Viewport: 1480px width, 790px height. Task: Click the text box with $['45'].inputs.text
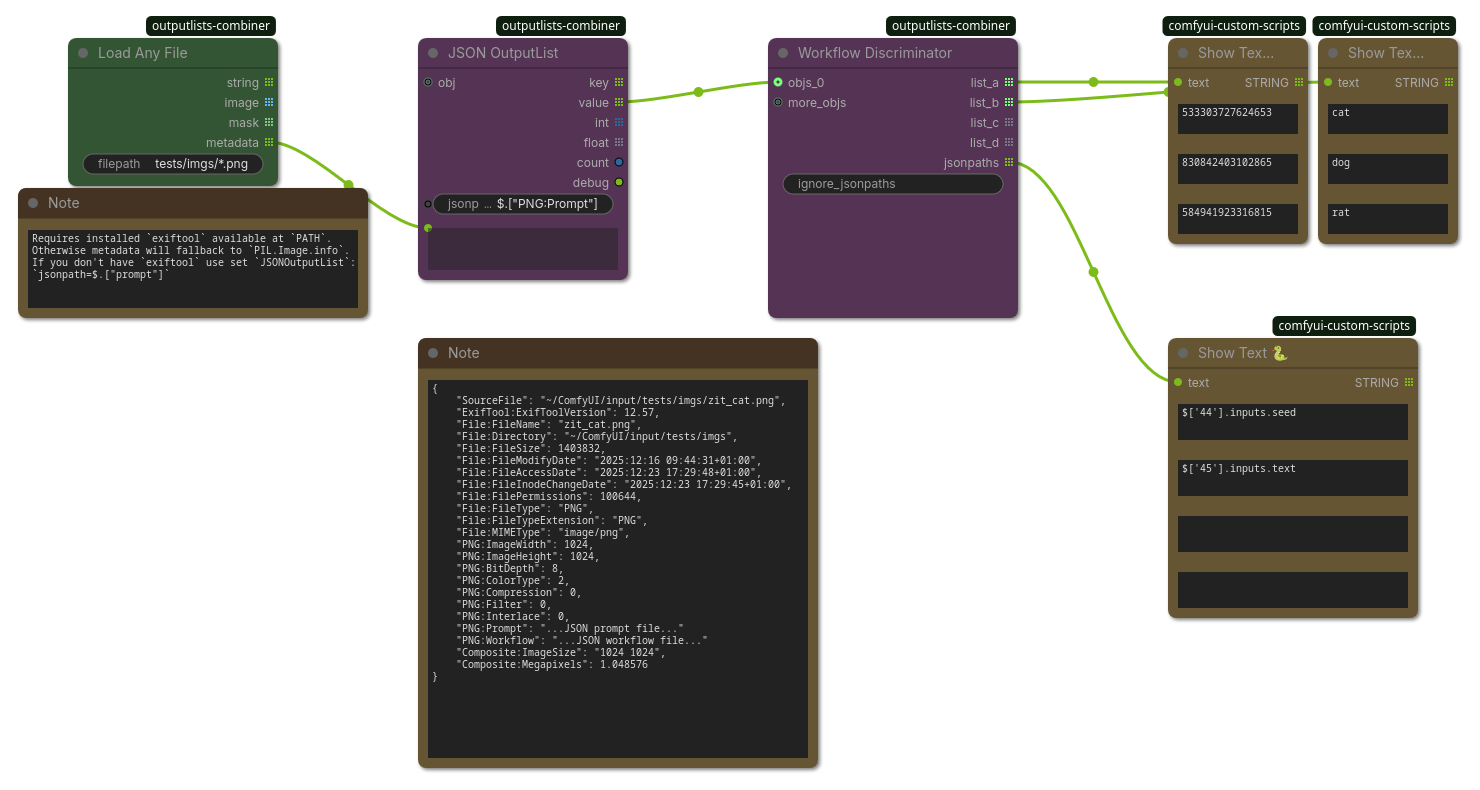1293,478
